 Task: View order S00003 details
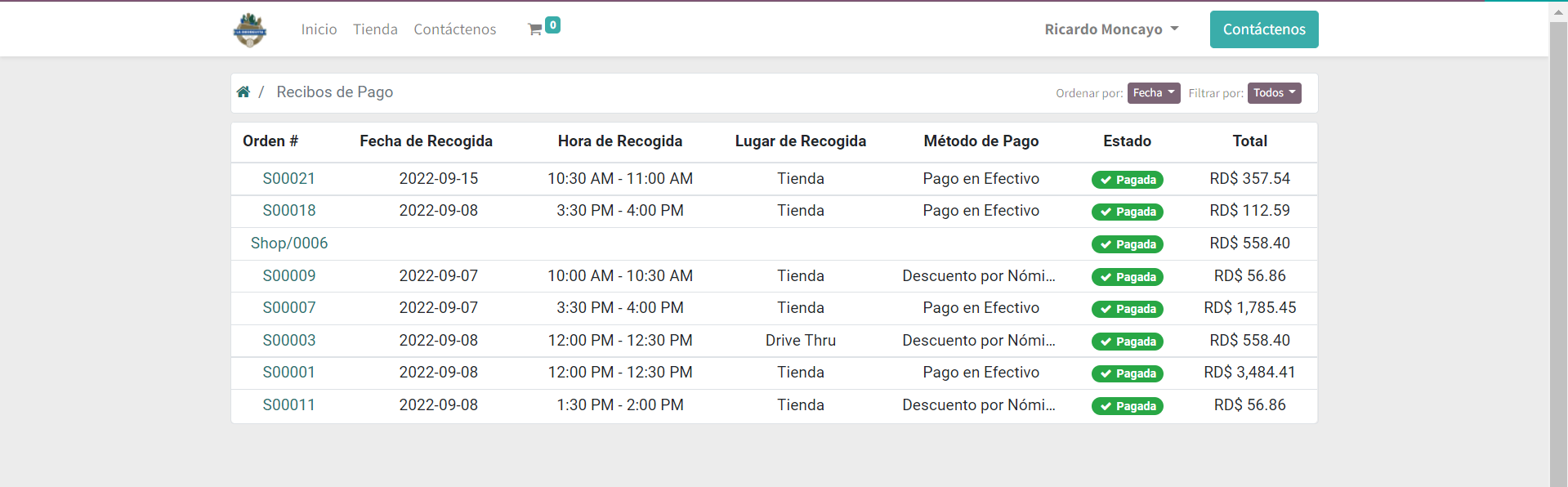click(x=288, y=341)
